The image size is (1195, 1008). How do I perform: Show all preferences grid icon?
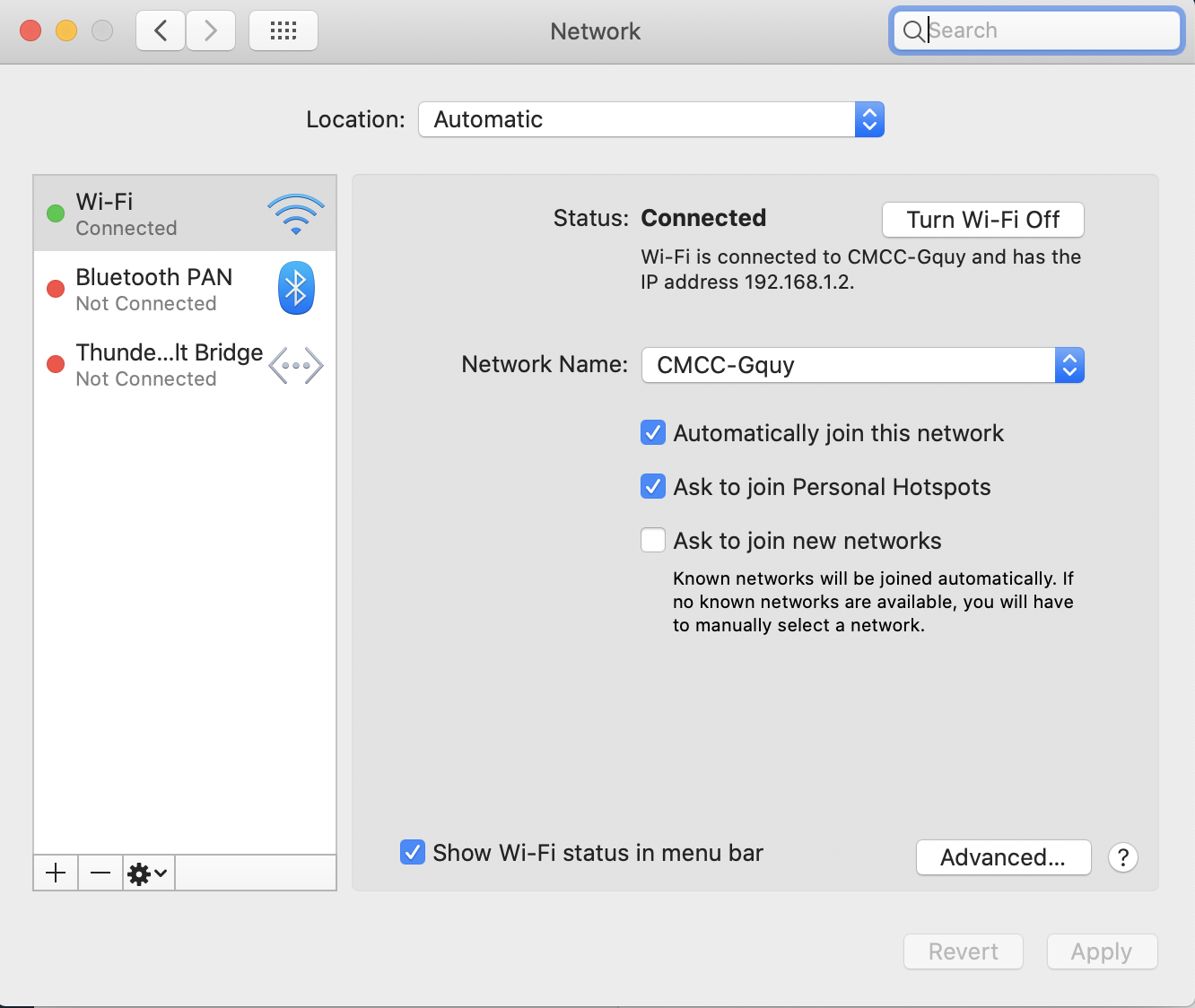click(283, 31)
